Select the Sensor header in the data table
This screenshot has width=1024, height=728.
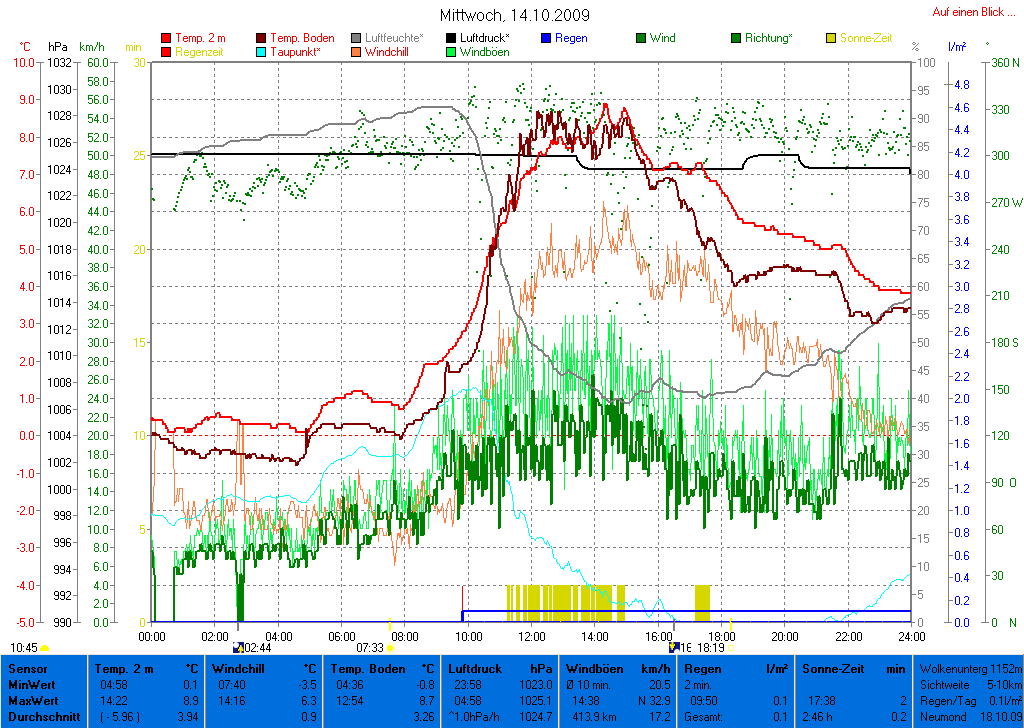pyautogui.click(x=28, y=668)
